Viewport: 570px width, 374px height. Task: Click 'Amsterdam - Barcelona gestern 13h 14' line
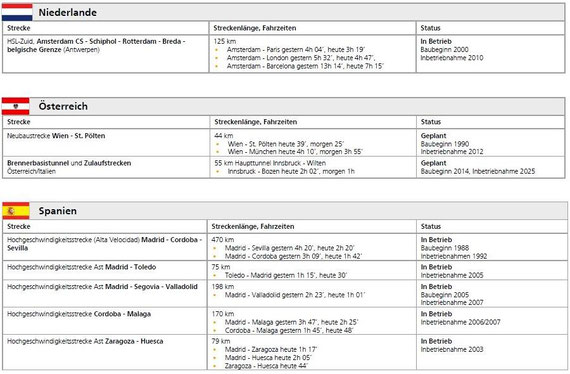click(x=305, y=66)
